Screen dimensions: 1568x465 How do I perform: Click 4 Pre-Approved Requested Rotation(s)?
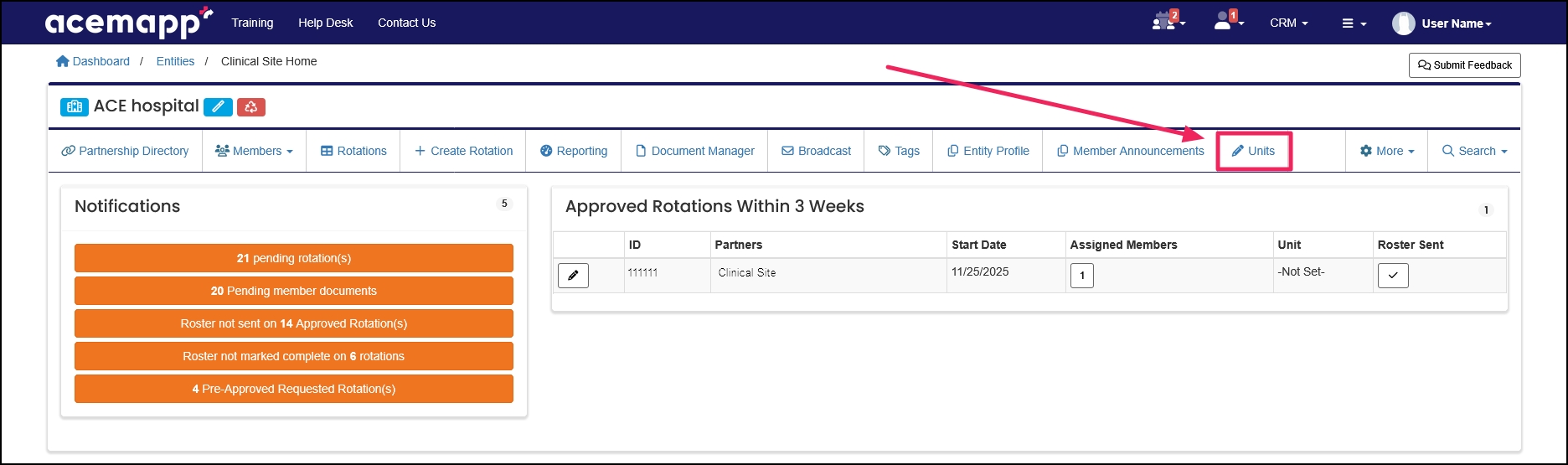pos(294,389)
